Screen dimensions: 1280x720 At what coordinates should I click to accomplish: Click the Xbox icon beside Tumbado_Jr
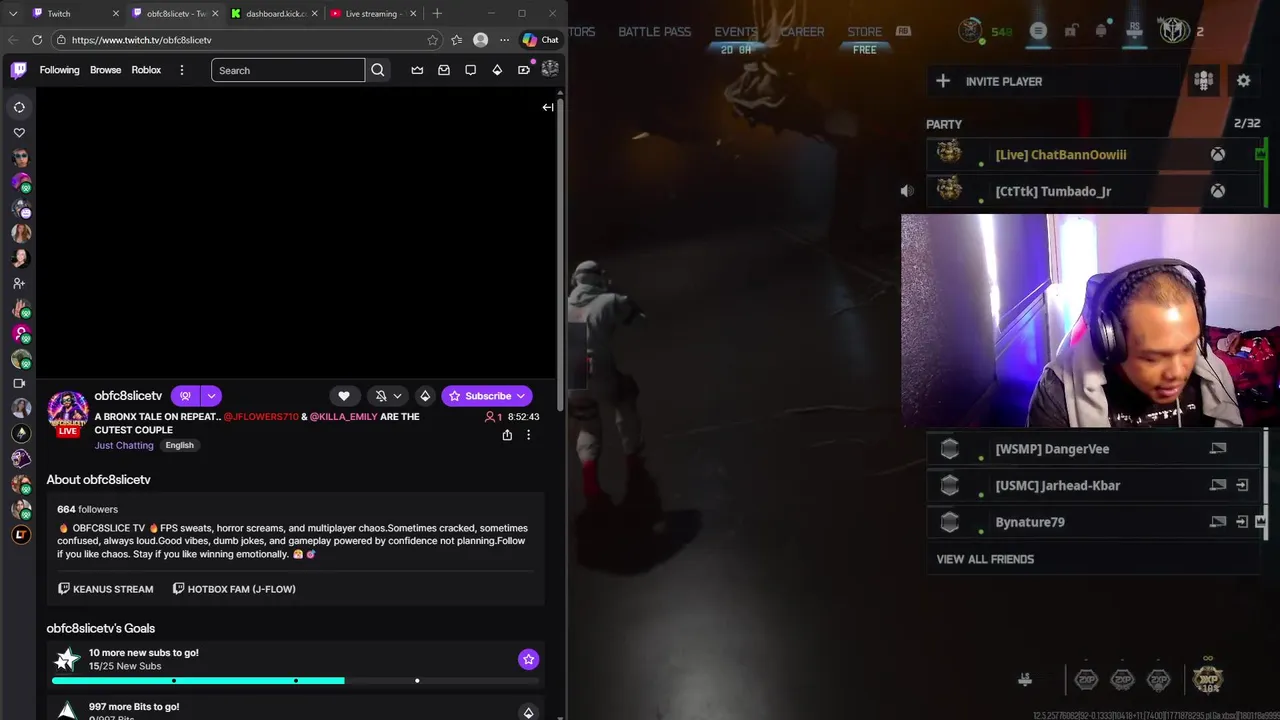point(1218,191)
